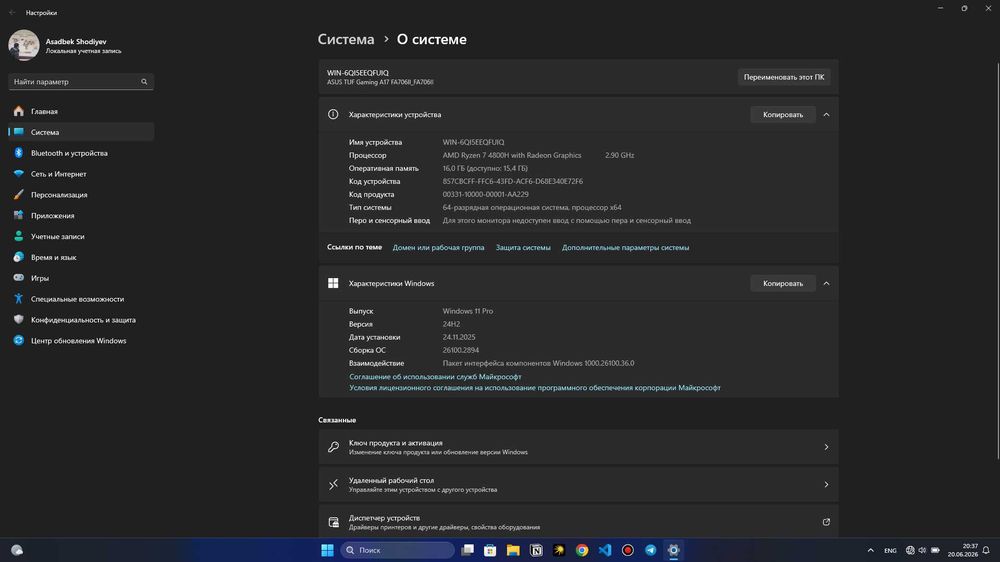This screenshot has height=562, width=1000.
Task: Click the processor name AMD Ryzen 7 4800H
Action: pyautogui.click(x=511, y=155)
